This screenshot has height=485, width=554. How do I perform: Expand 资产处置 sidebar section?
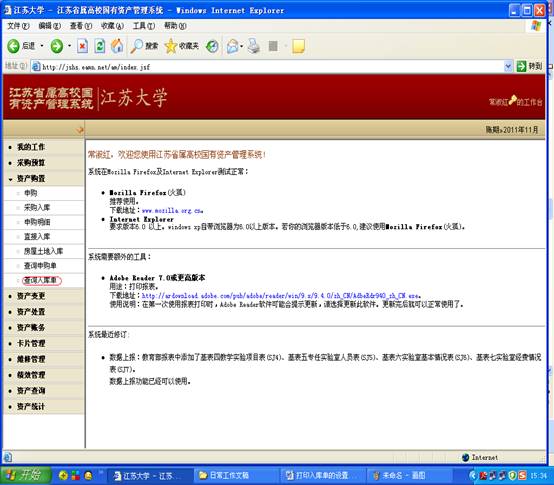[31, 312]
